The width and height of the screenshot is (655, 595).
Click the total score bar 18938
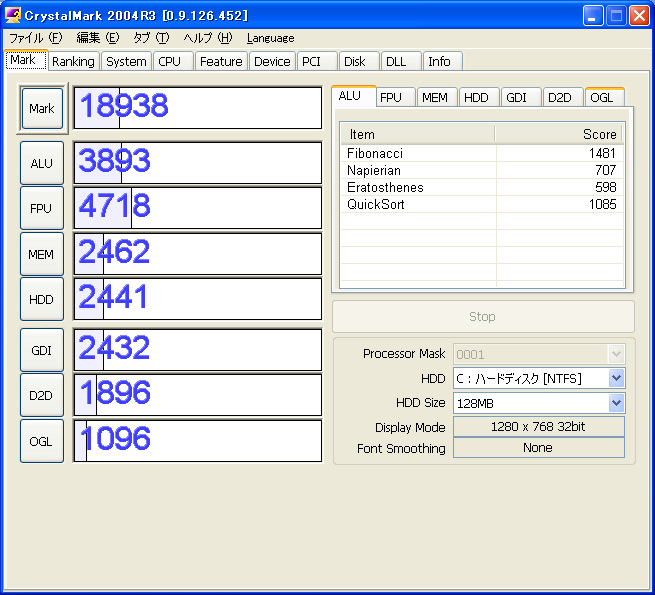point(198,108)
